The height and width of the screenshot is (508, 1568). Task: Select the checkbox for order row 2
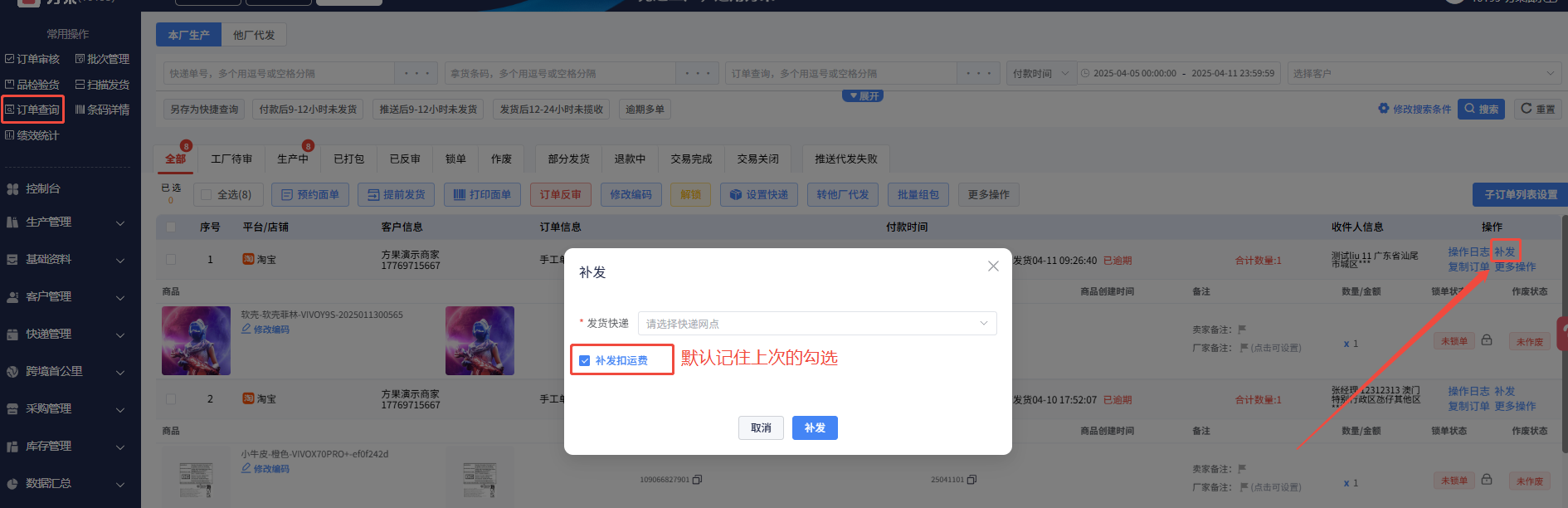point(171,398)
